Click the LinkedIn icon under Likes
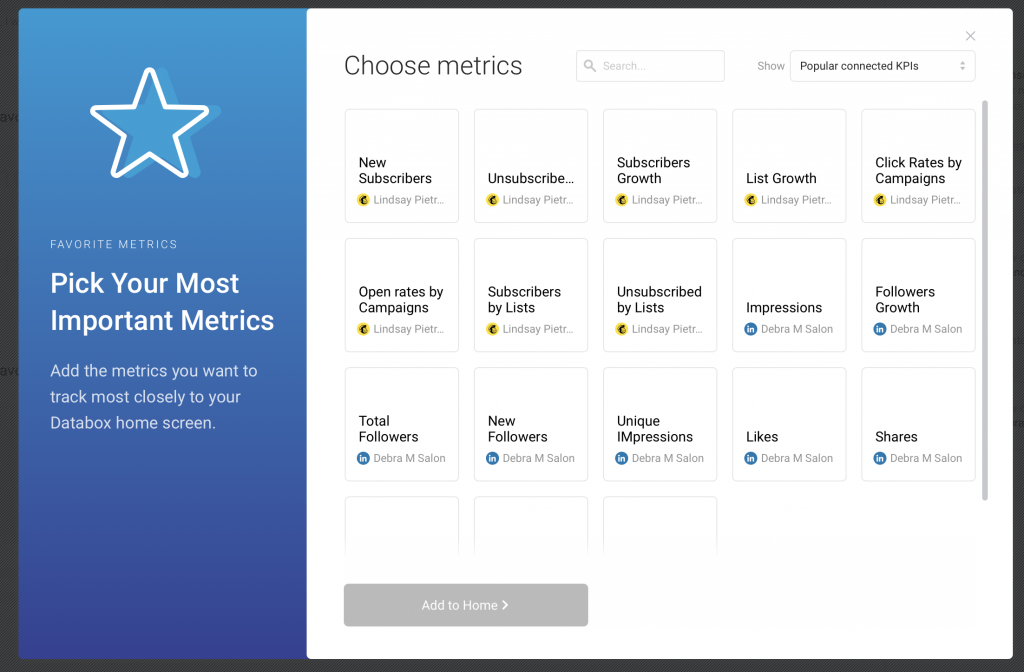This screenshot has width=1024, height=672. tap(751, 458)
